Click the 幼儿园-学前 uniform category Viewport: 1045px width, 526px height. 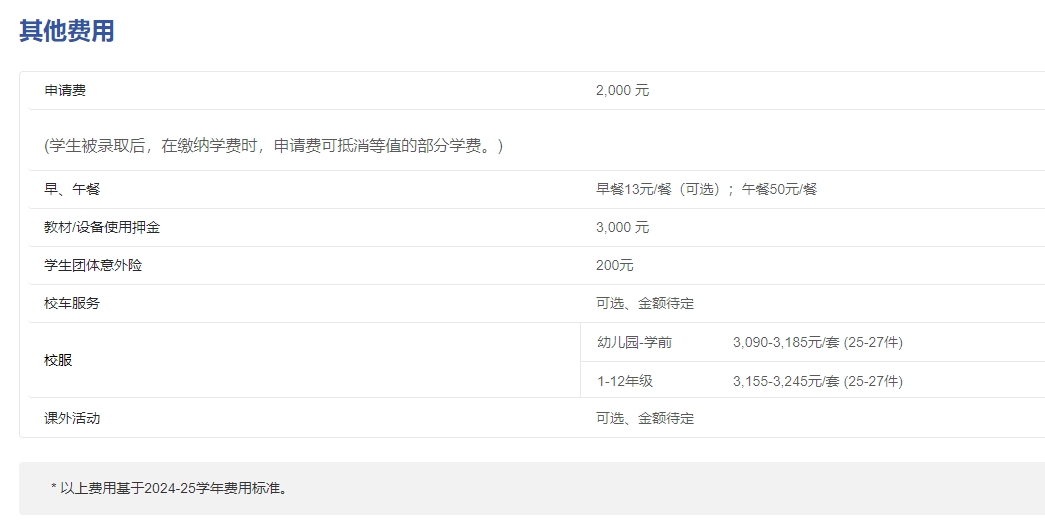coord(634,342)
